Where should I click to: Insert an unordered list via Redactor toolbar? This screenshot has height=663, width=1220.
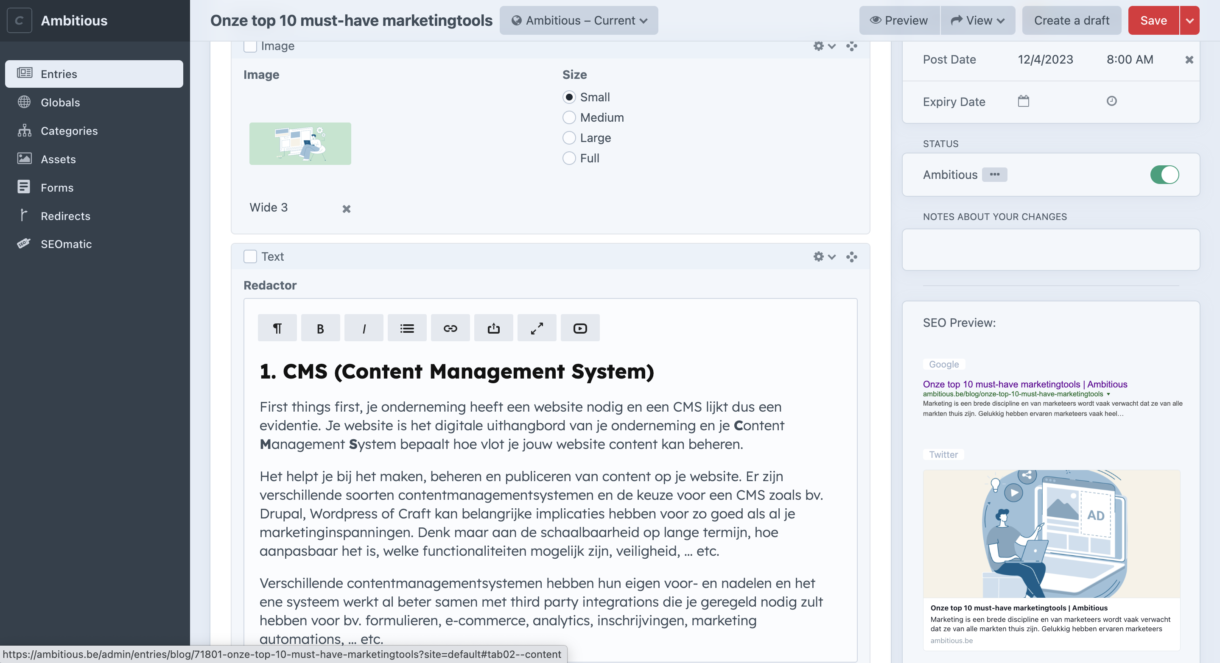tap(407, 327)
